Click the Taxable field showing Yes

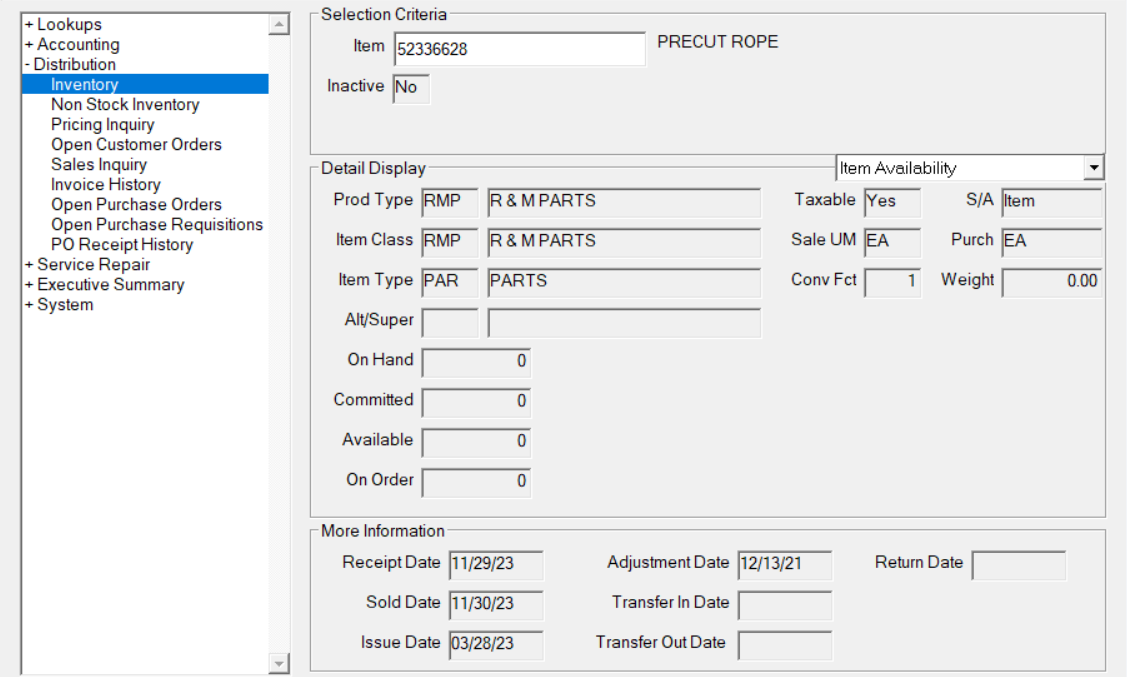point(893,202)
